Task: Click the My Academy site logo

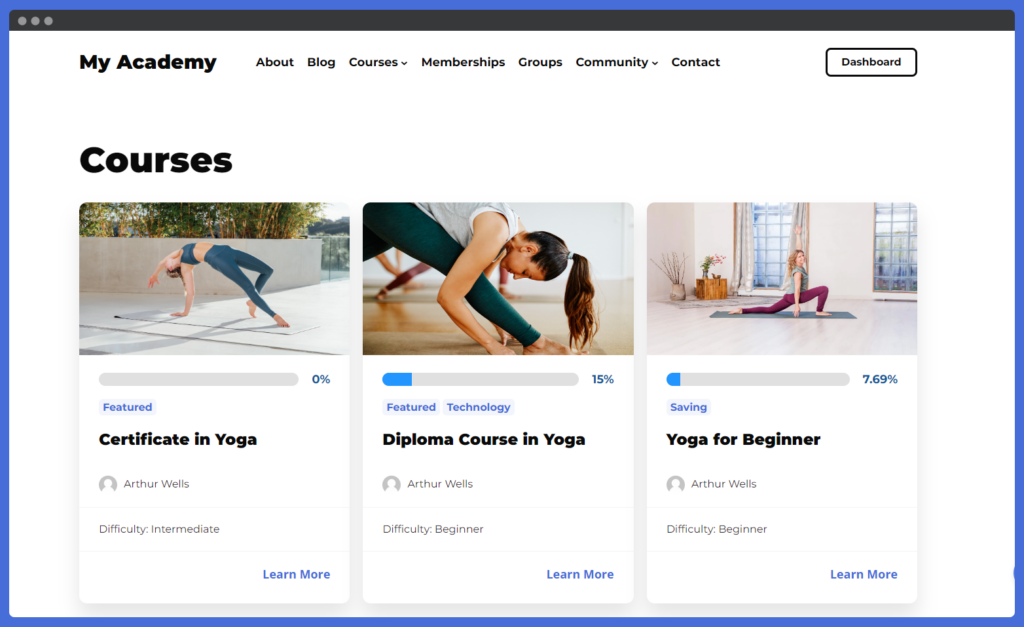Action: 148,62
